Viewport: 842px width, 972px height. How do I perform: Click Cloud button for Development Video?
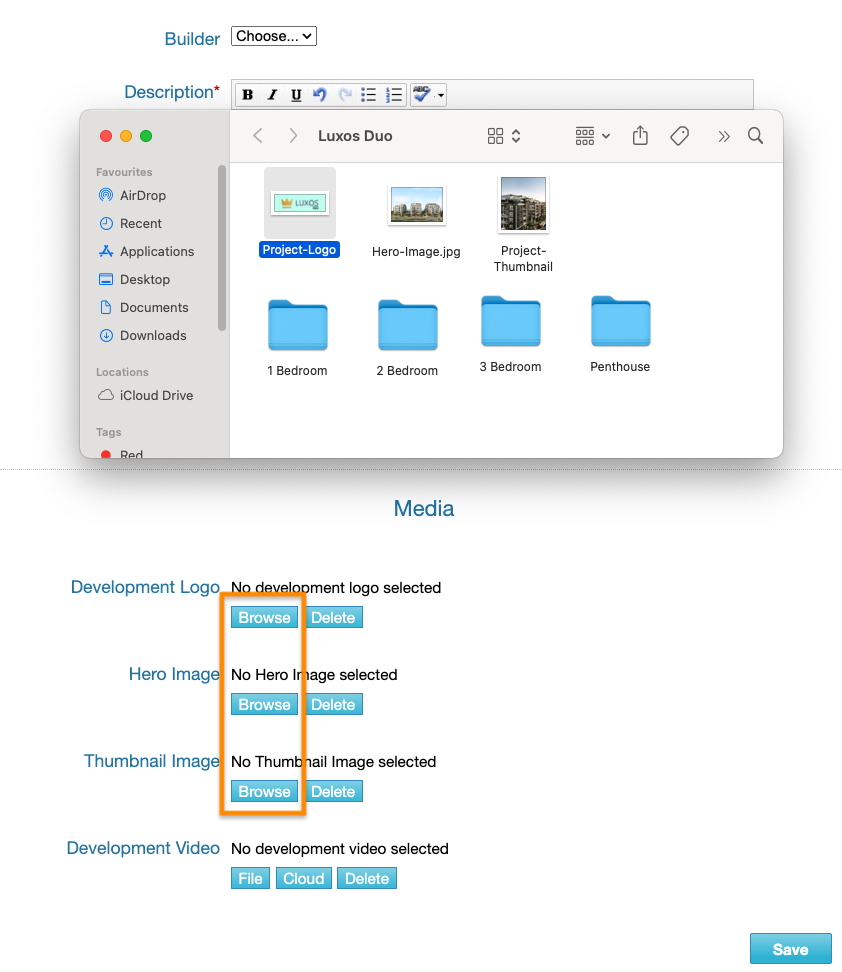303,879
